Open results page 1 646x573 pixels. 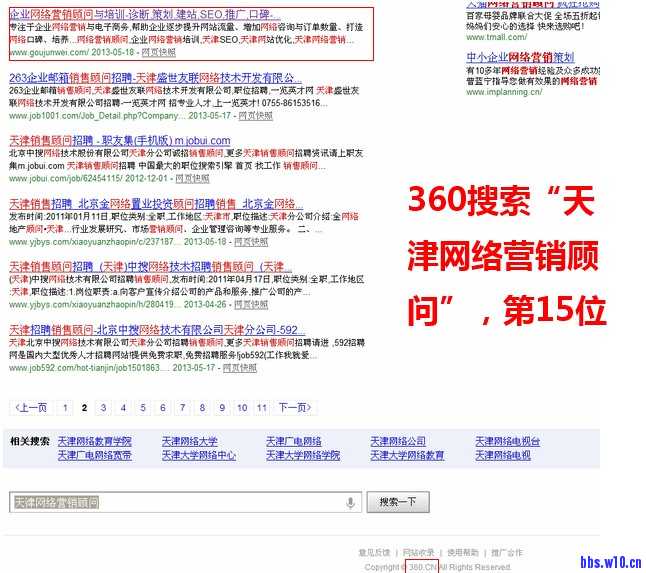[65, 408]
